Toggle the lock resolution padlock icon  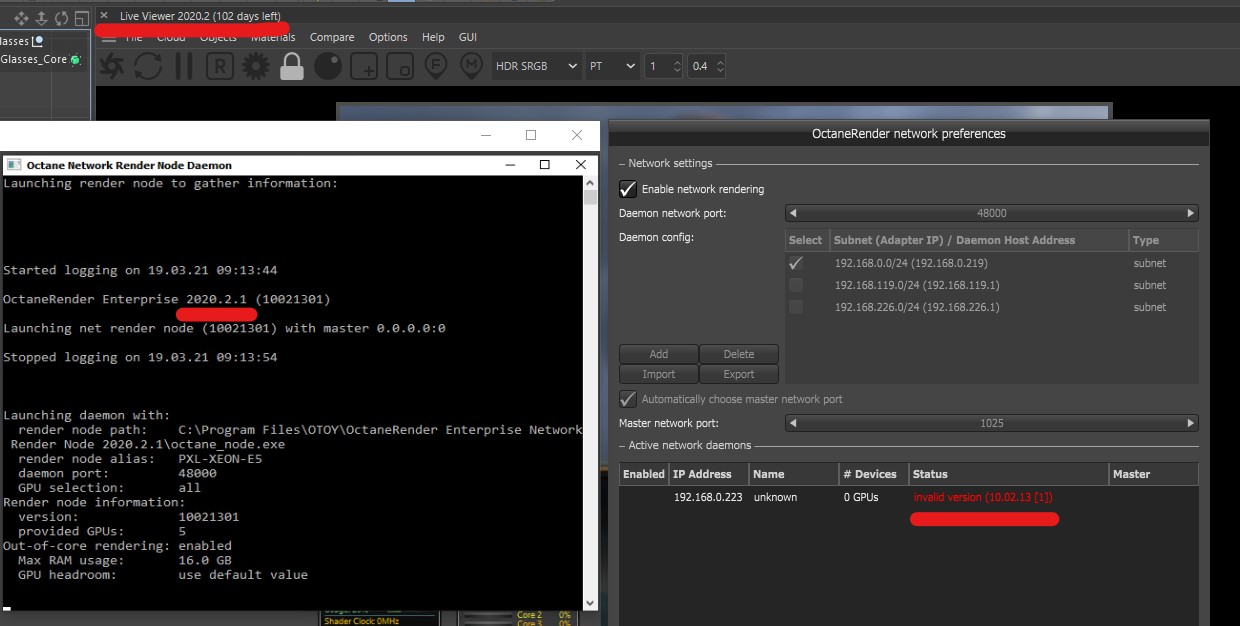tap(292, 67)
